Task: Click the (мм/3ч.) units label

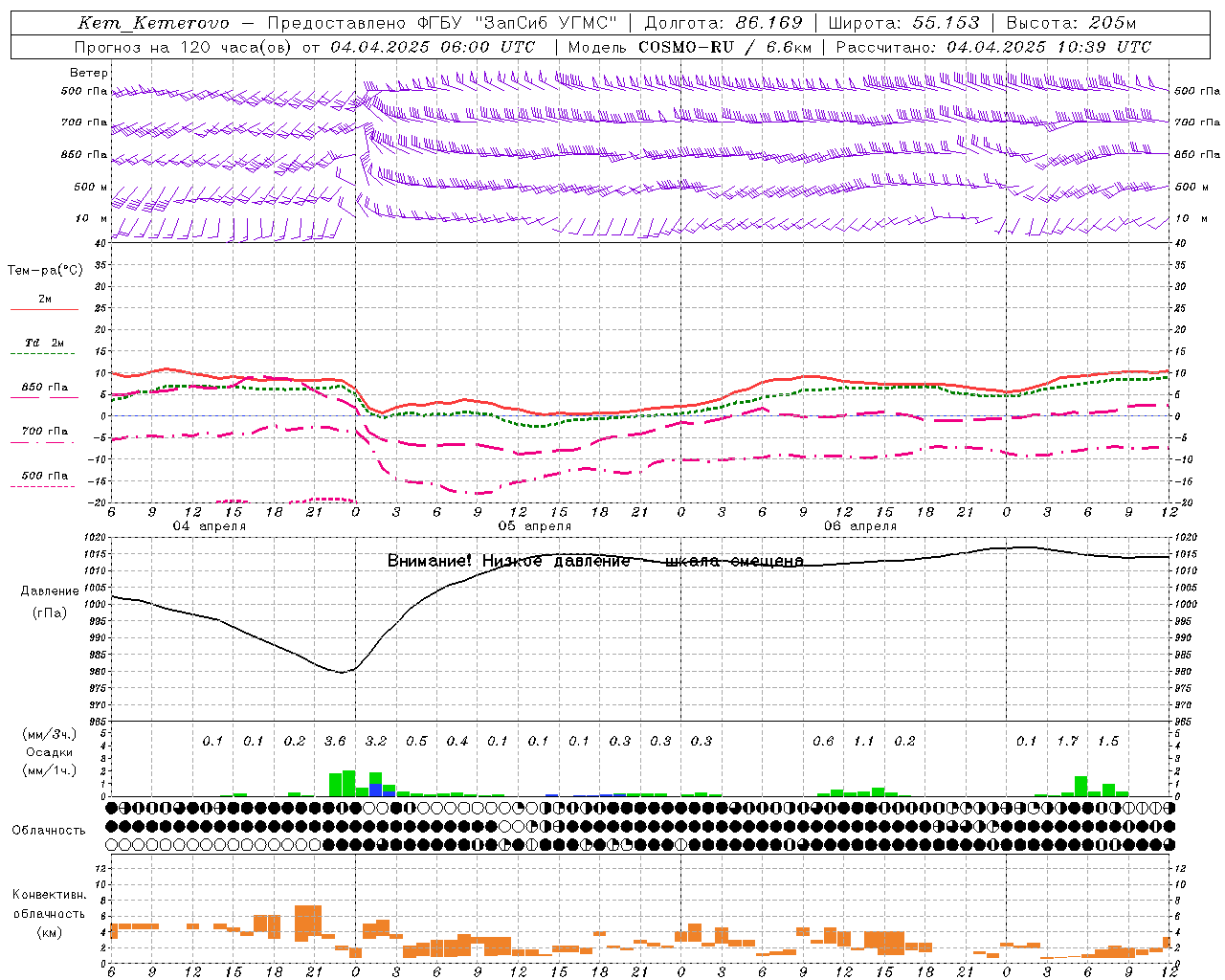Action: (49, 734)
